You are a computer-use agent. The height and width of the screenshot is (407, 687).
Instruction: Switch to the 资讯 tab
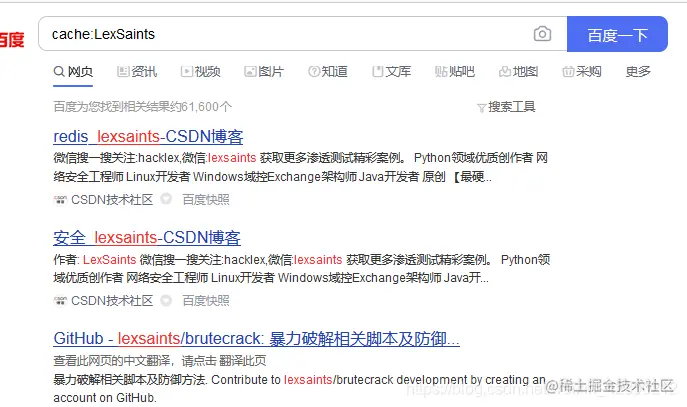(137, 71)
